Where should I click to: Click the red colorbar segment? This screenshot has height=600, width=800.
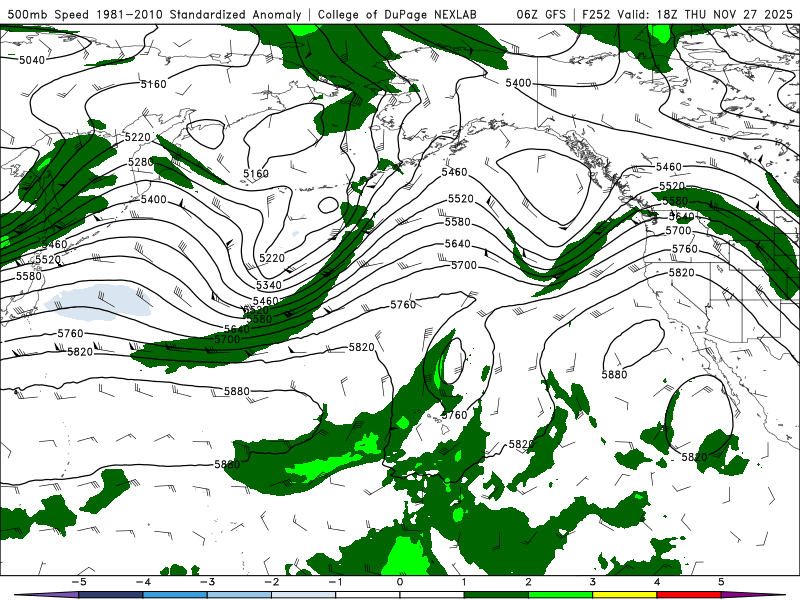pyautogui.click(x=689, y=595)
